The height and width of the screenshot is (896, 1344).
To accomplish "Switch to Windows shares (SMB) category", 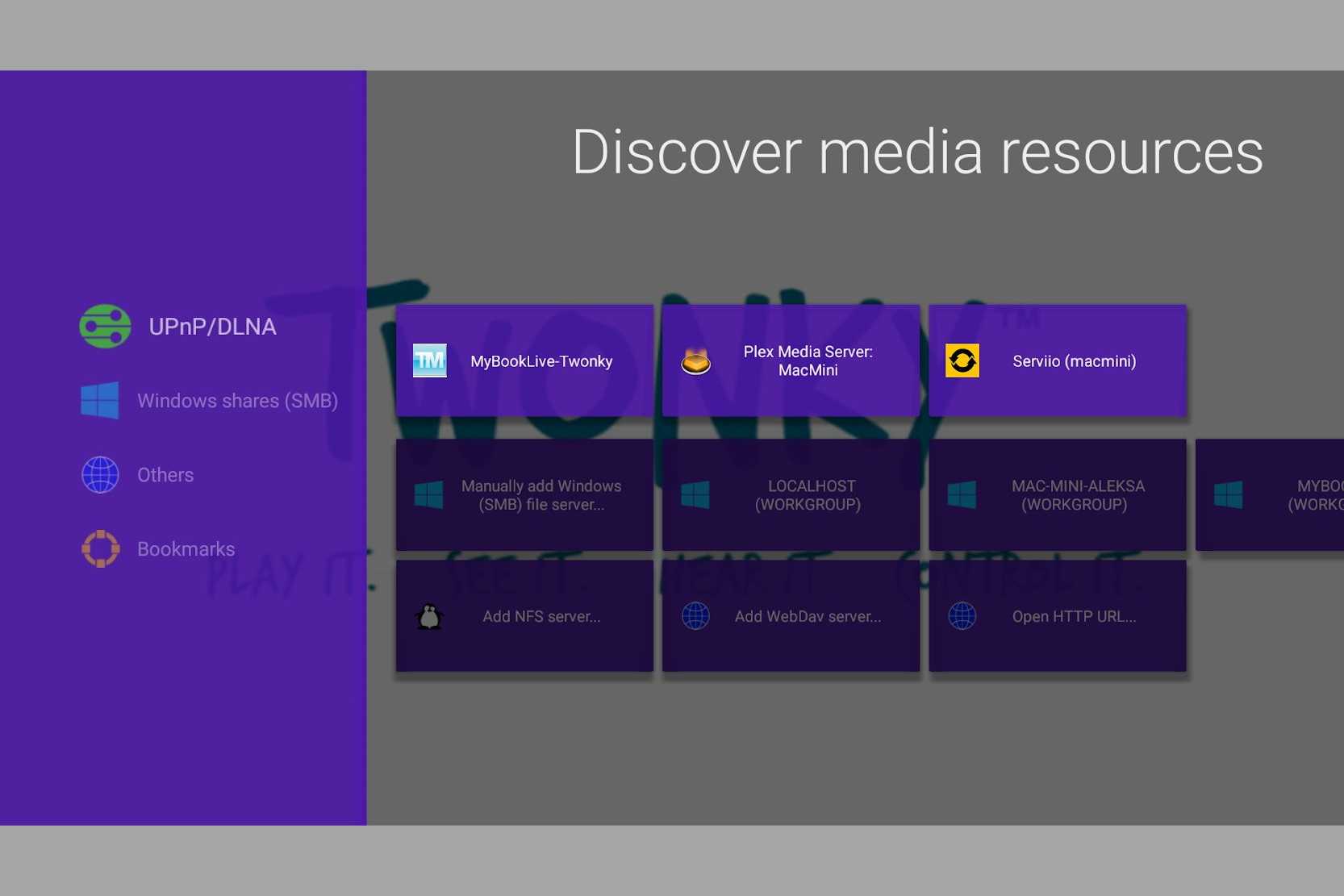I will (237, 401).
